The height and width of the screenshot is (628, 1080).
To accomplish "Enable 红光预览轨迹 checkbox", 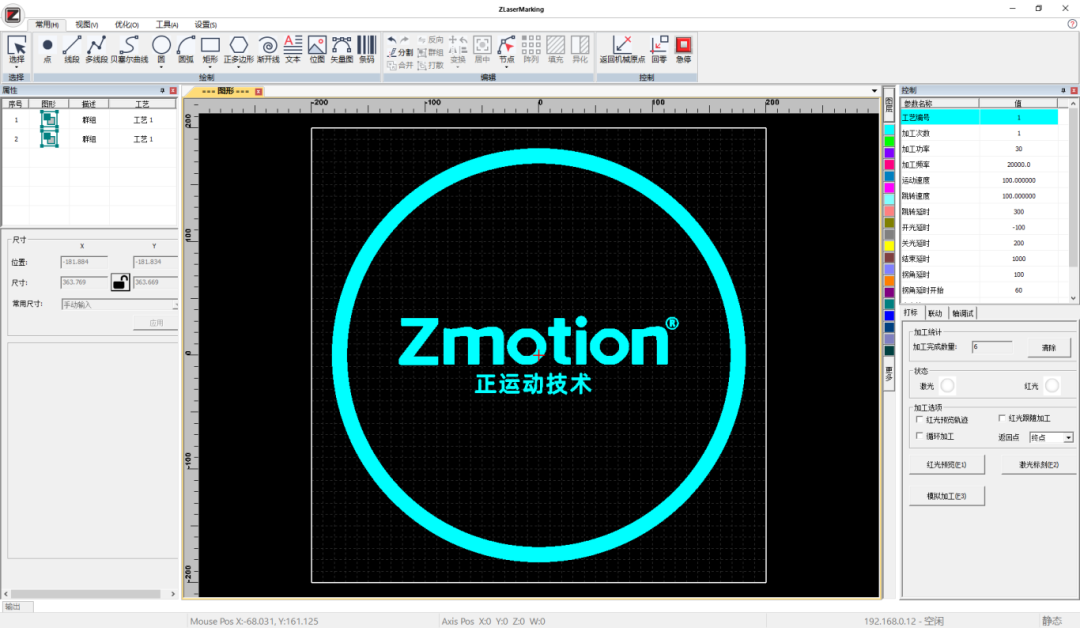I will 920,419.
